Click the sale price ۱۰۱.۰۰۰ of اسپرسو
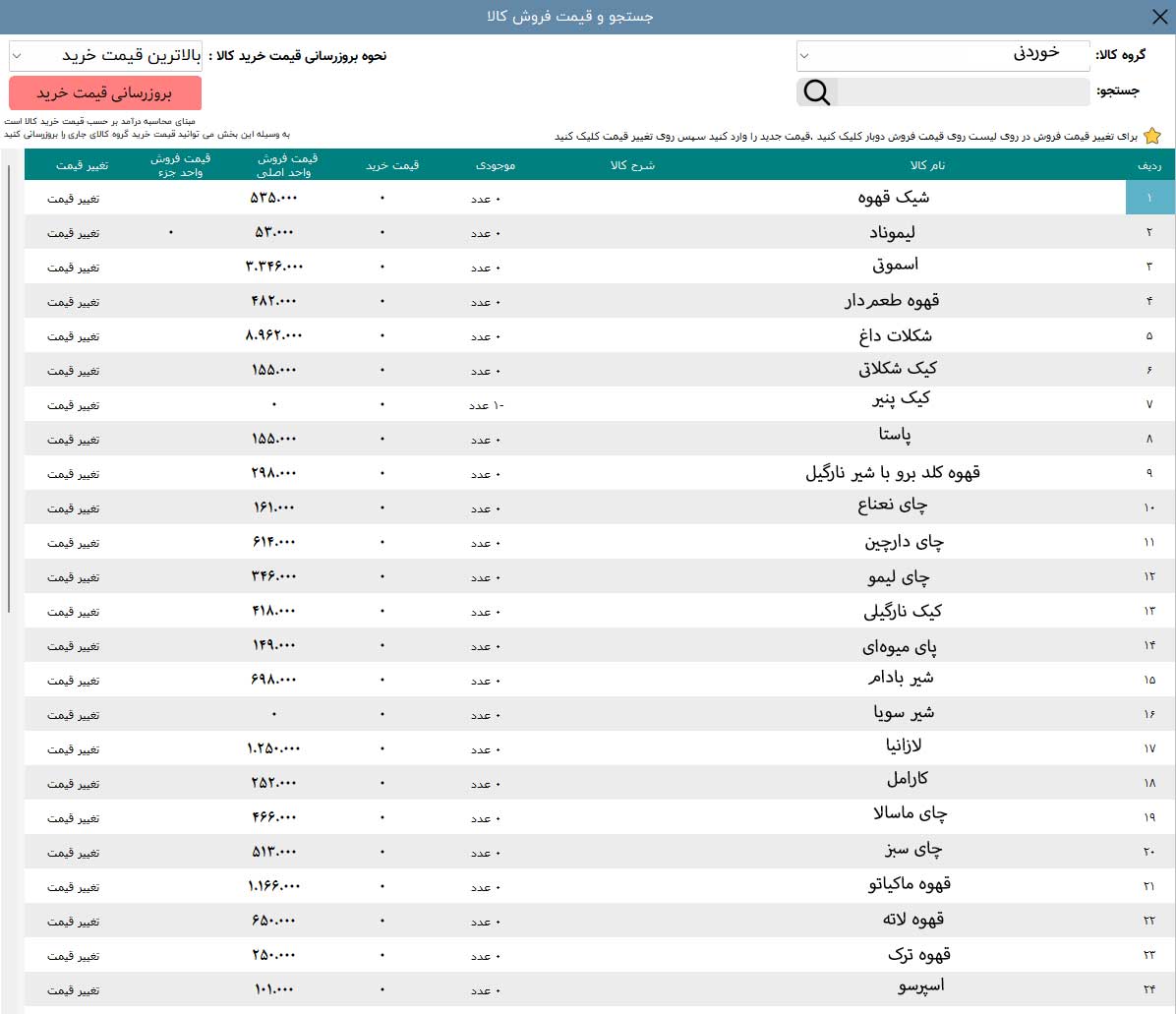 point(273,990)
